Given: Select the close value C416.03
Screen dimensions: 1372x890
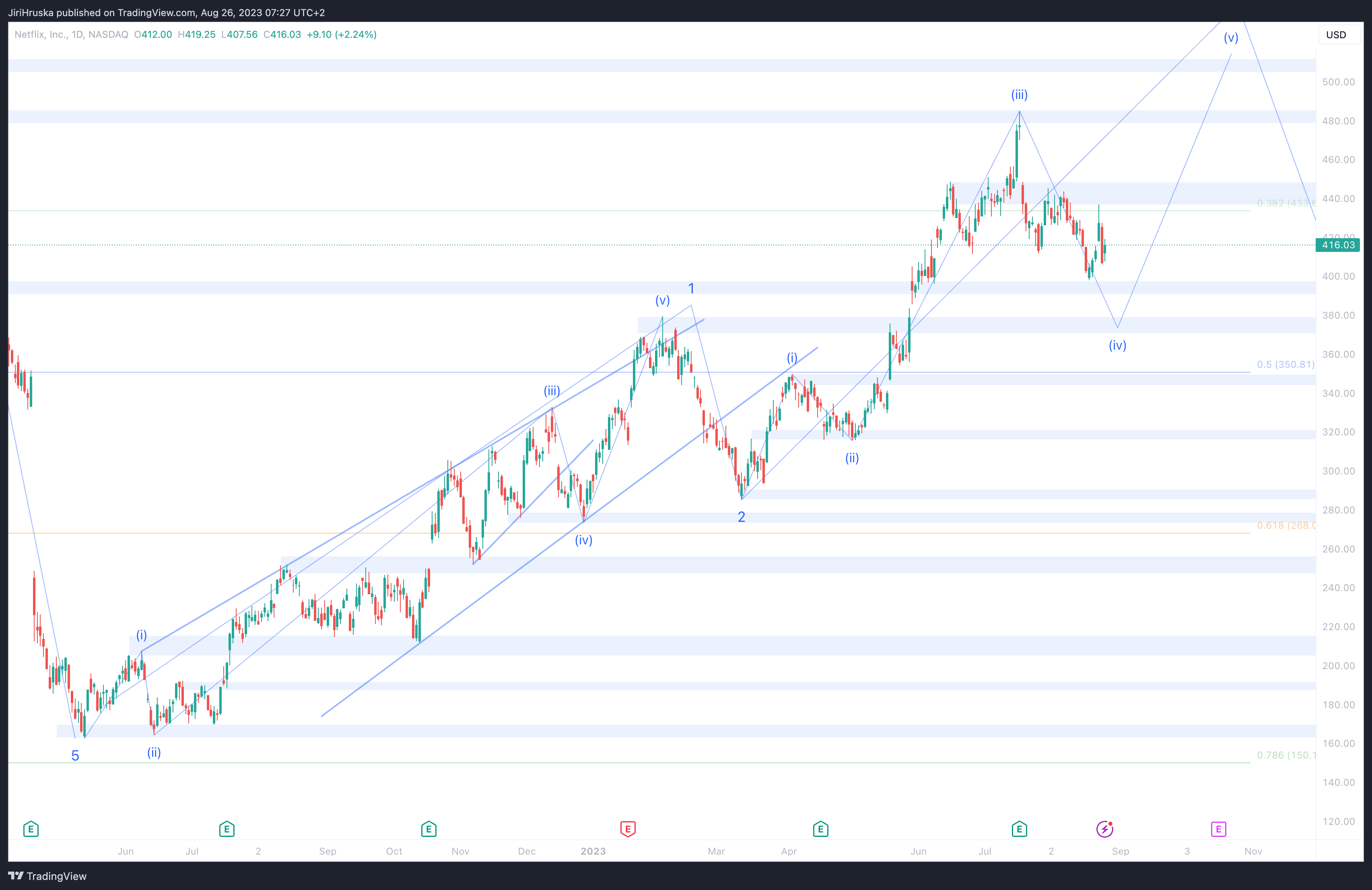Looking at the screenshot, I should pyautogui.click(x=282, y=35).
